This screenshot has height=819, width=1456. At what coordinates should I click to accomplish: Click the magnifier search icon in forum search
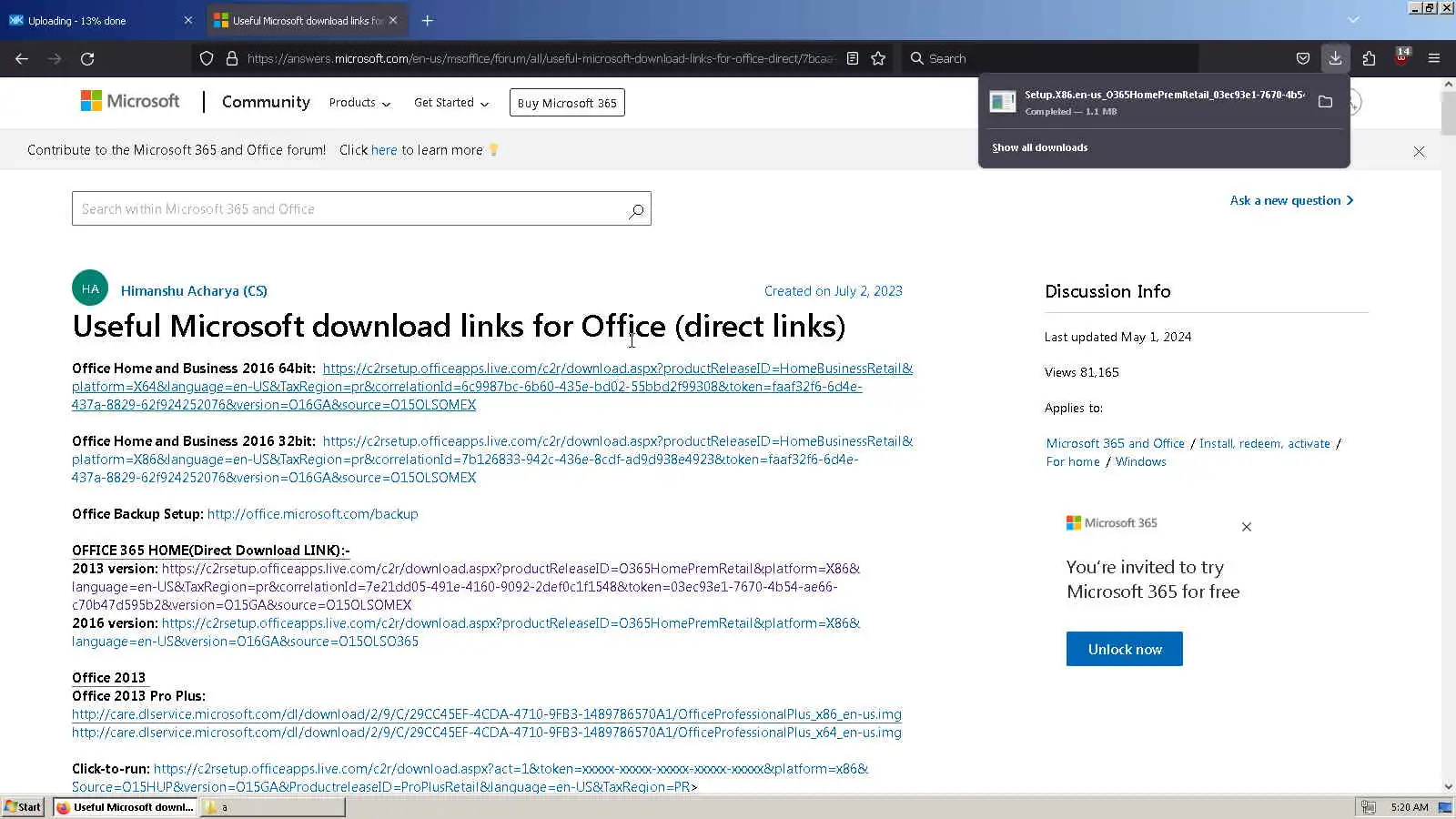[x=636, y=210]
